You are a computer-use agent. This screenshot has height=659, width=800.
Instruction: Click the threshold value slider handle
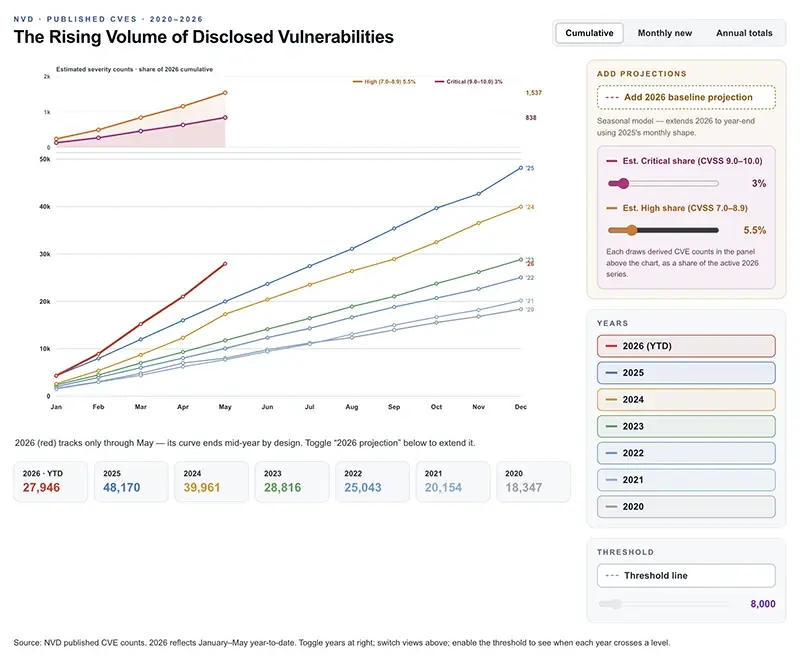tap(616, 604)
